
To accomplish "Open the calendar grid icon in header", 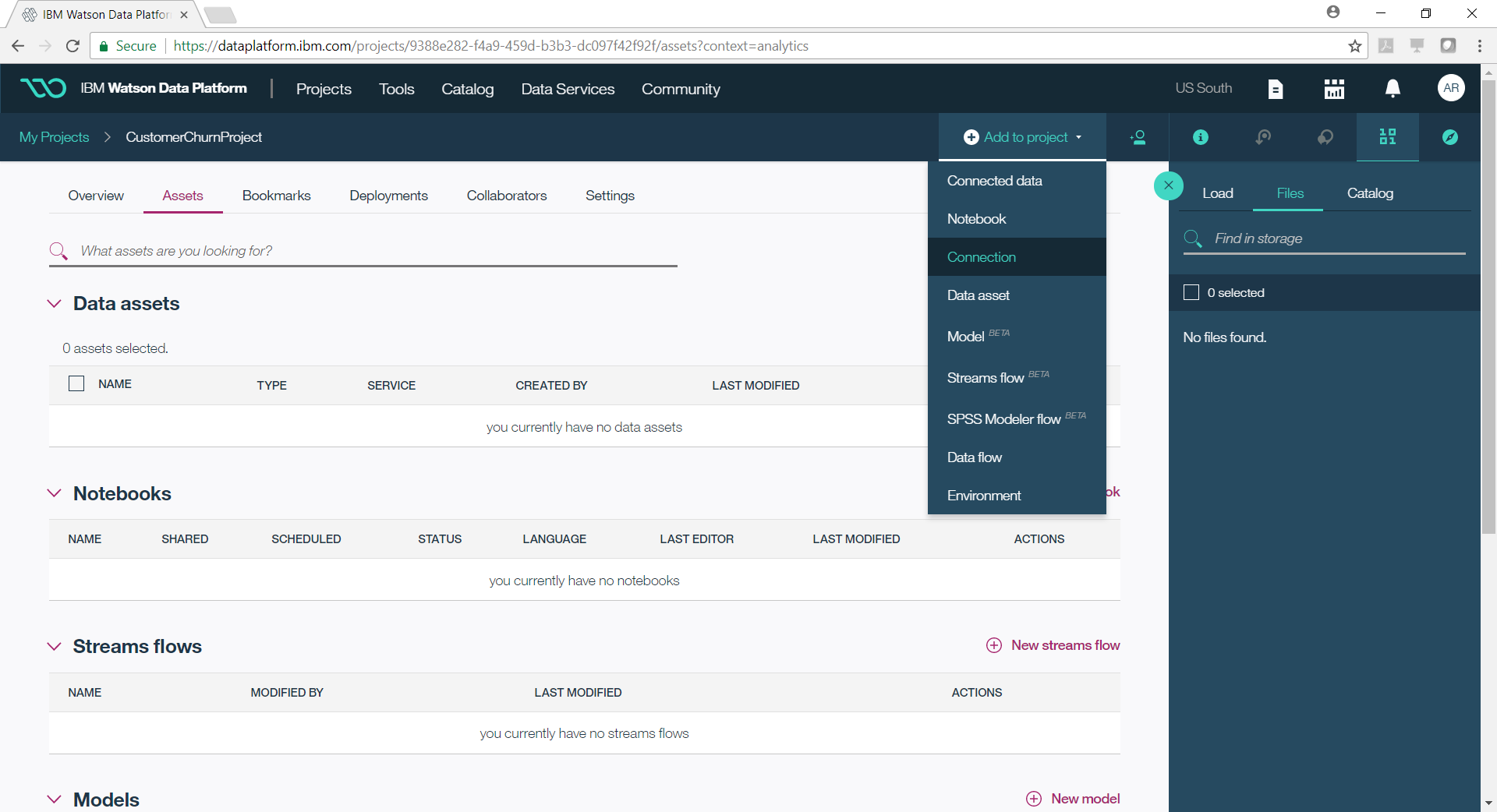I will [x=1334, y=89].
